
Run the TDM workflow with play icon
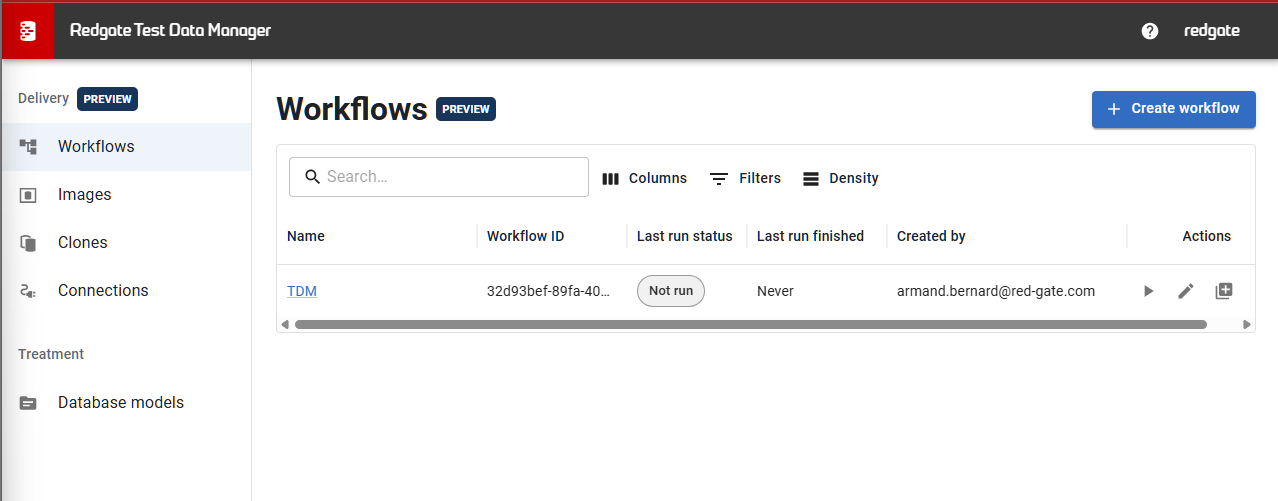click(1148, 291)
